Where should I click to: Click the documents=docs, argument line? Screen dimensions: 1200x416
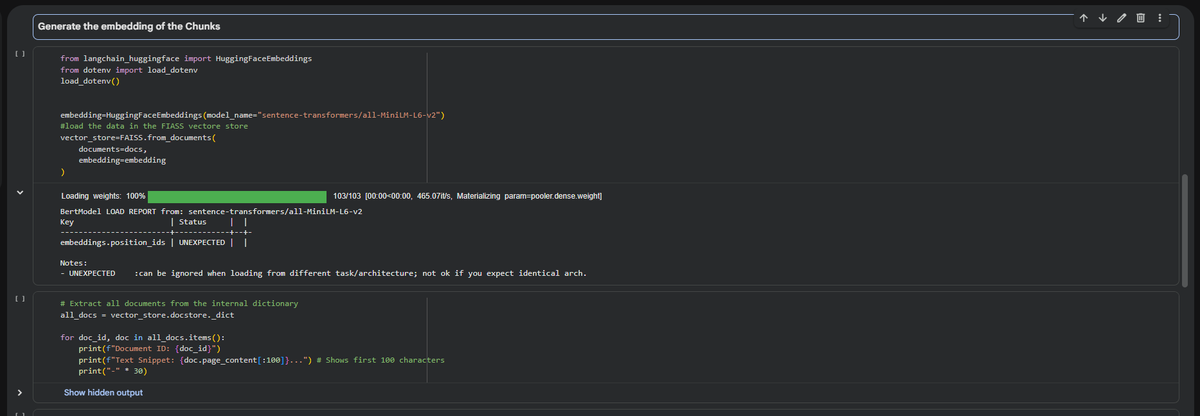113,148
